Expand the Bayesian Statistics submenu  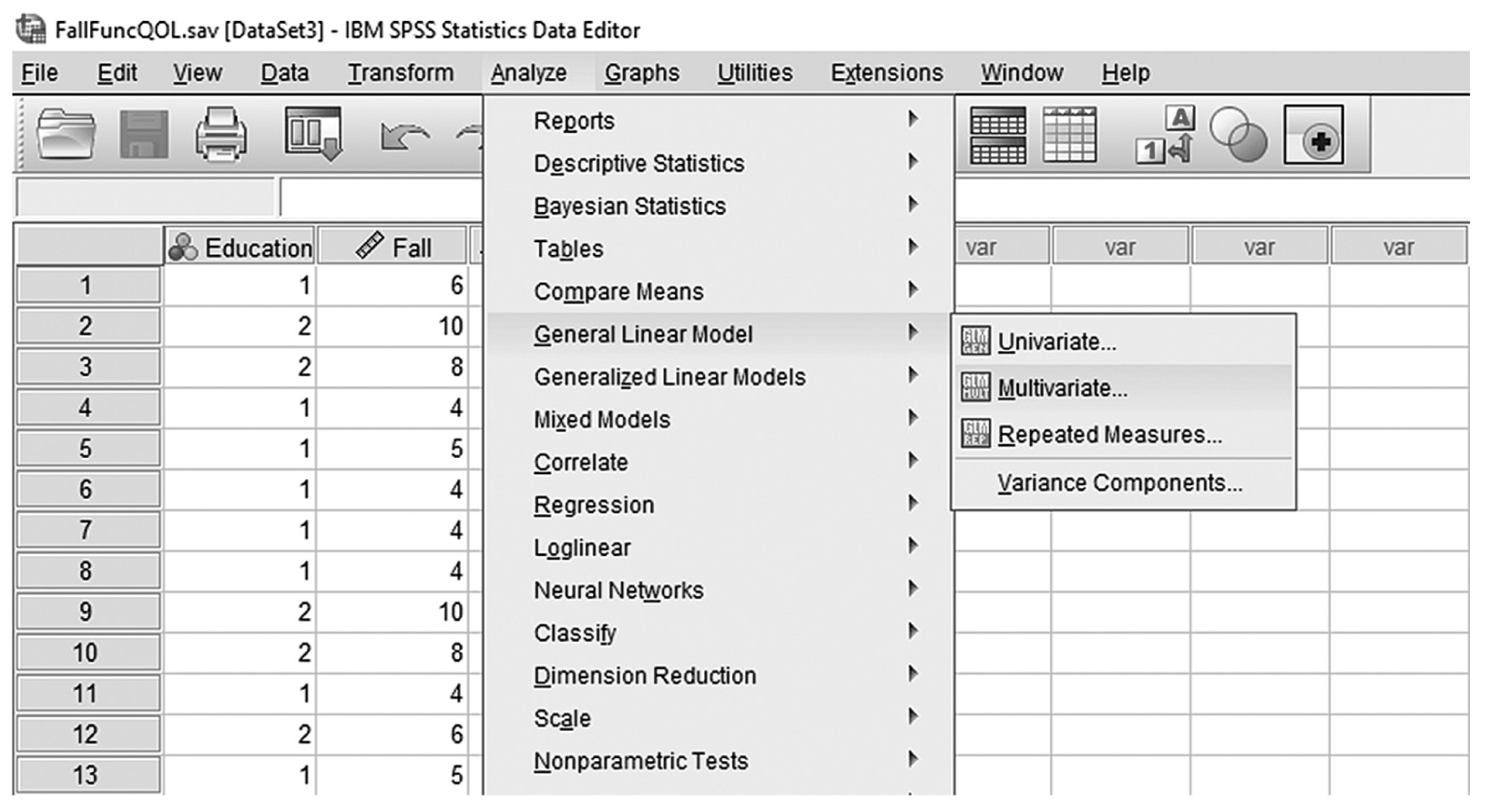719,206
